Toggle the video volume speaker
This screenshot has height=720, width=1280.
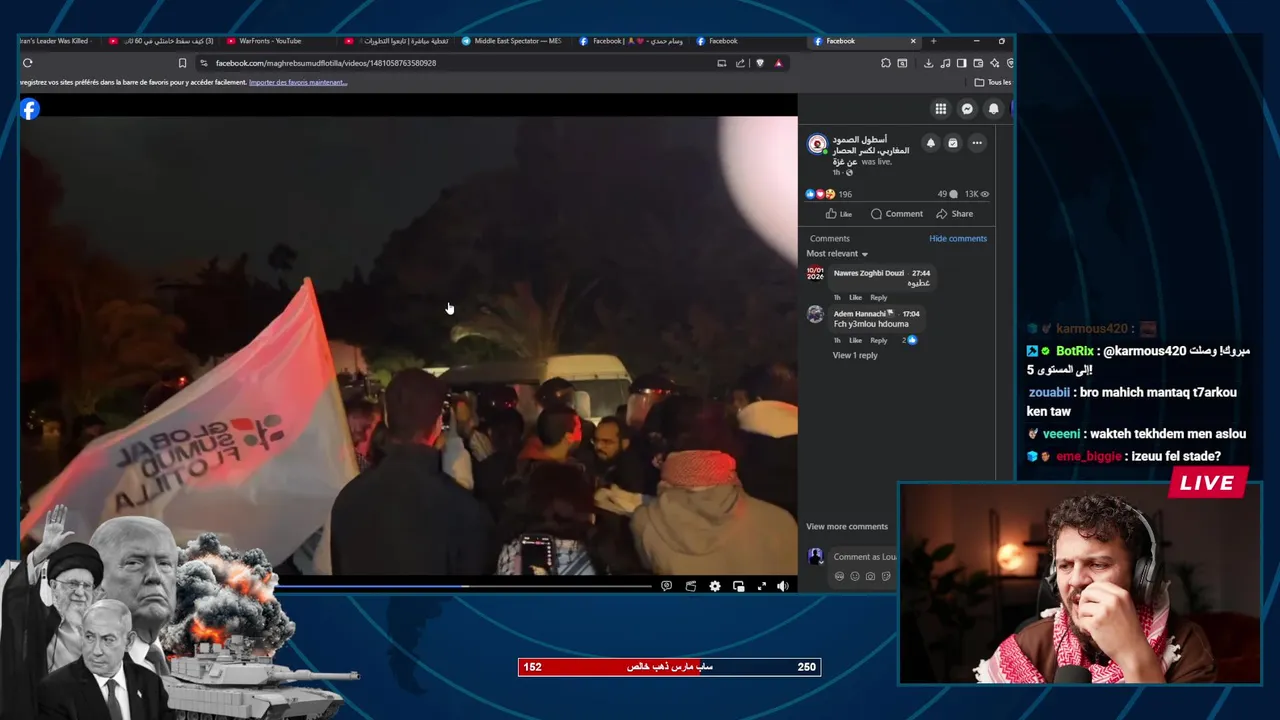click(783, 586)
